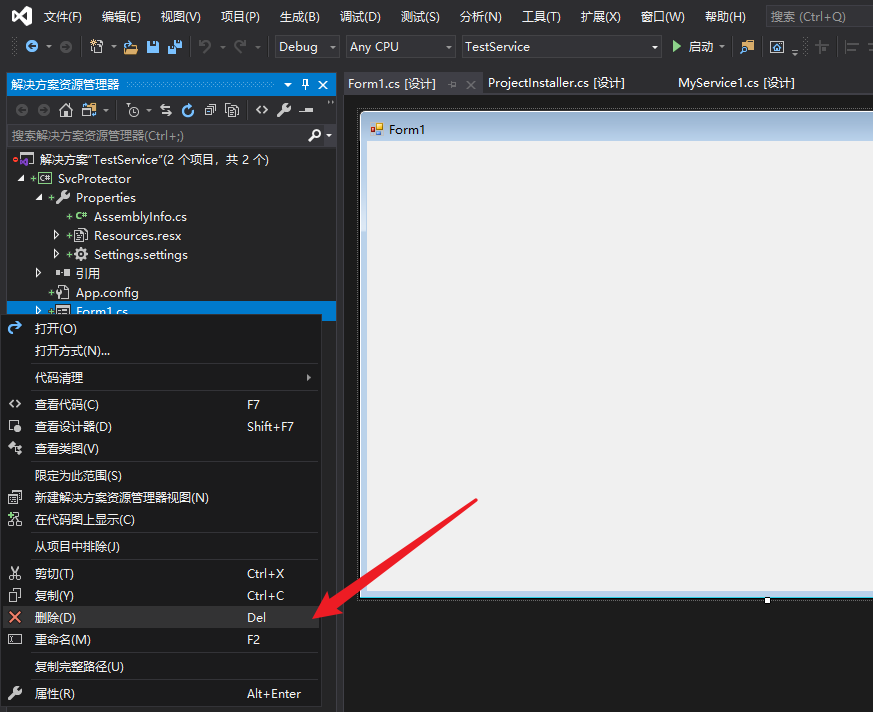Choose Rename in the context menu
The height and width of the screenshot is (712, 873).
click(x=62, y=640)
